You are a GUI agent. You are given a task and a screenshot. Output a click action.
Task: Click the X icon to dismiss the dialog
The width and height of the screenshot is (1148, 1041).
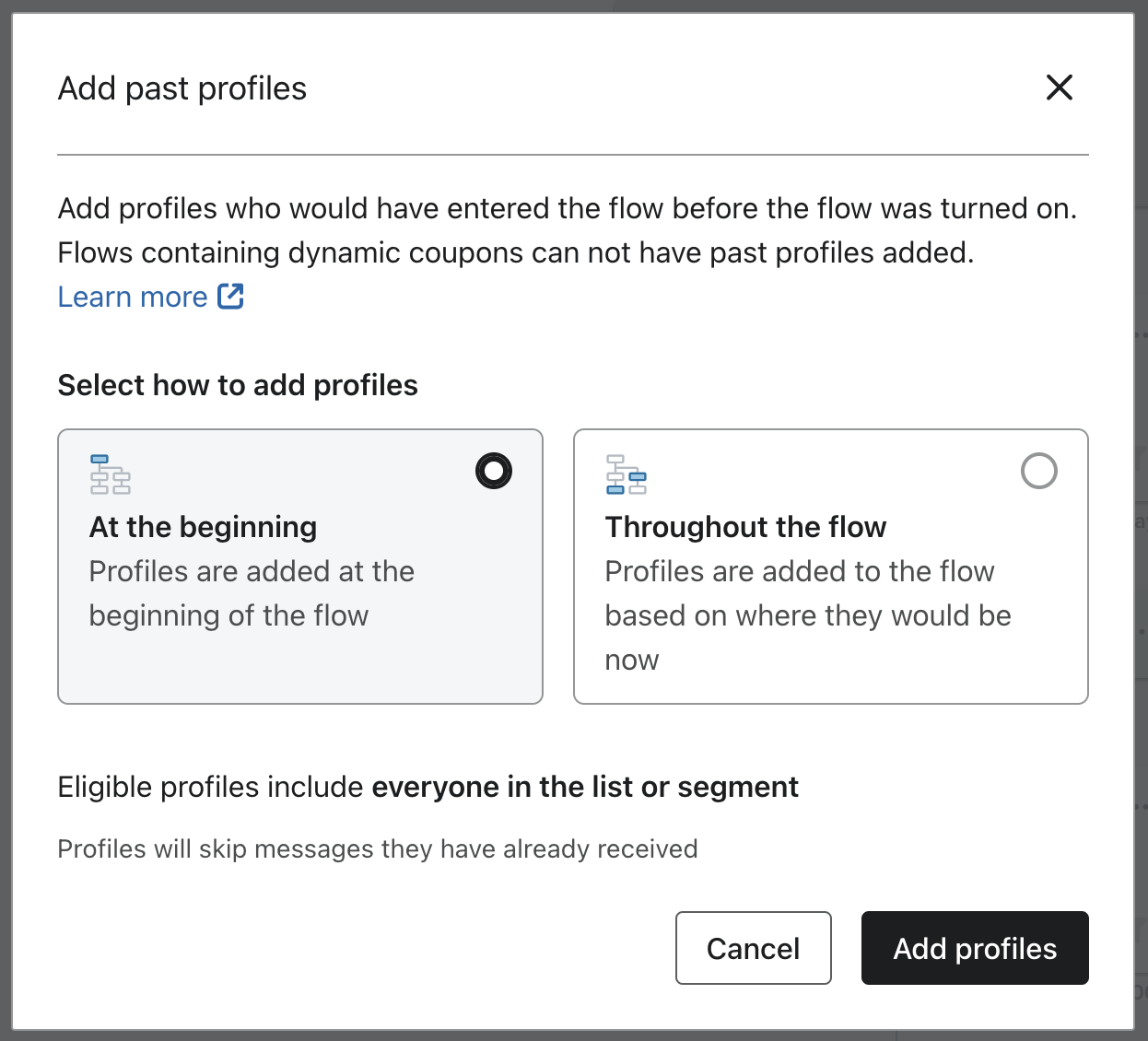(1060, 88)
